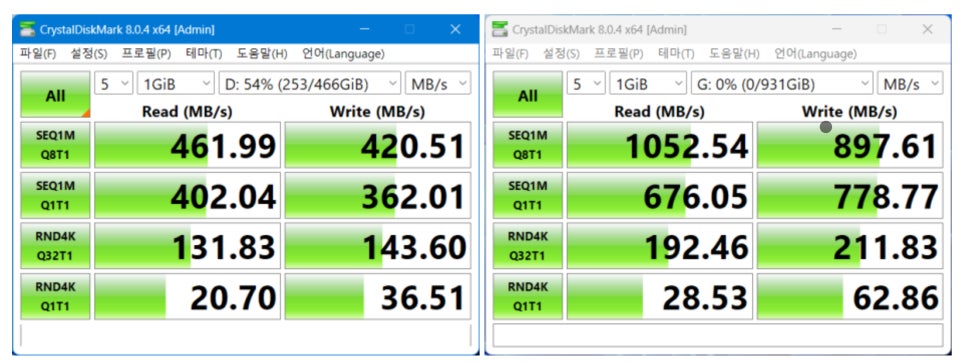The width and height of the screenshot is (966, 362).
Task: Open 언어(Language) menu in left window
Action: 343,54
